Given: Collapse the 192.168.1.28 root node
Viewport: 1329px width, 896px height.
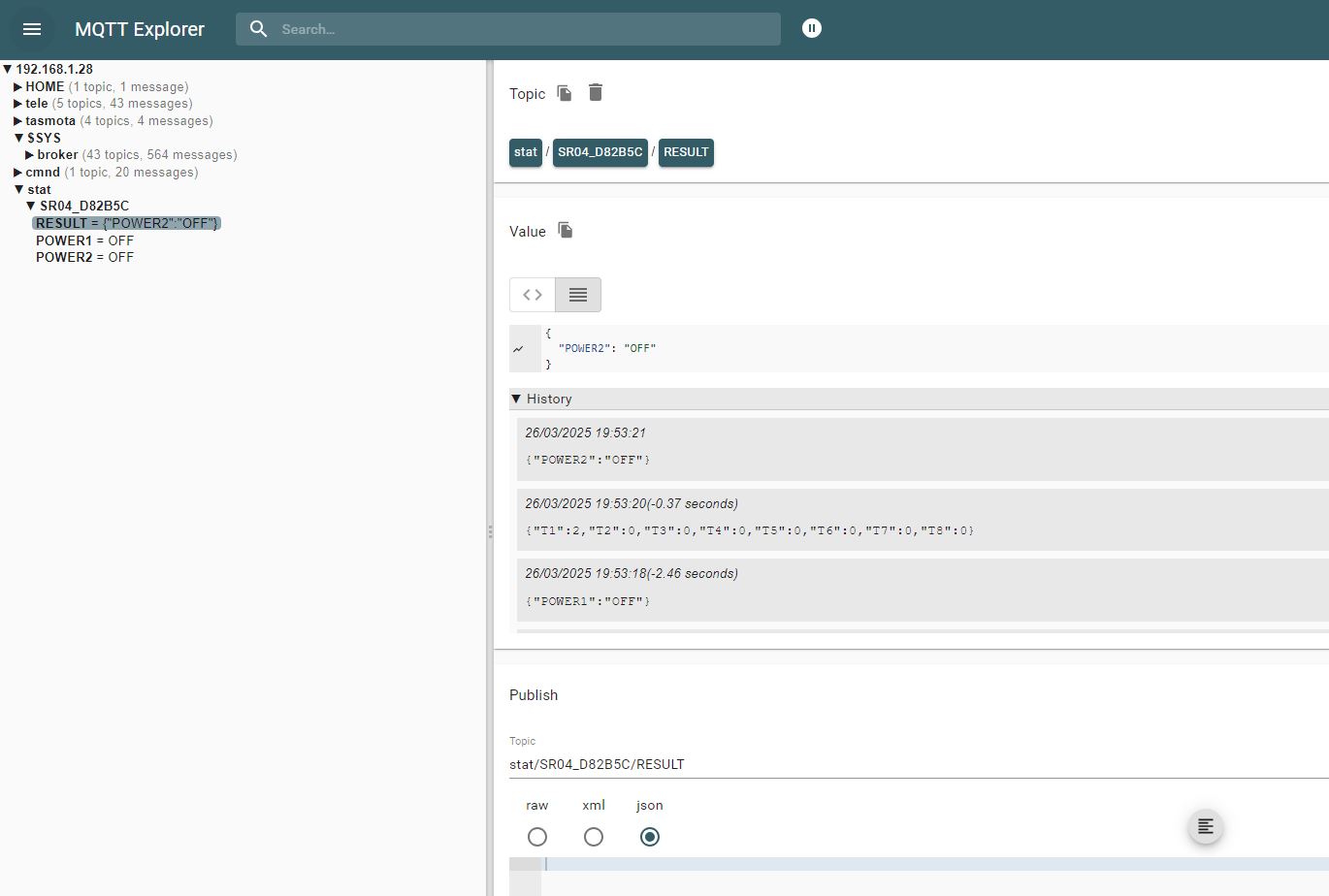Looking at the screenshot, I should click(8, 70).
